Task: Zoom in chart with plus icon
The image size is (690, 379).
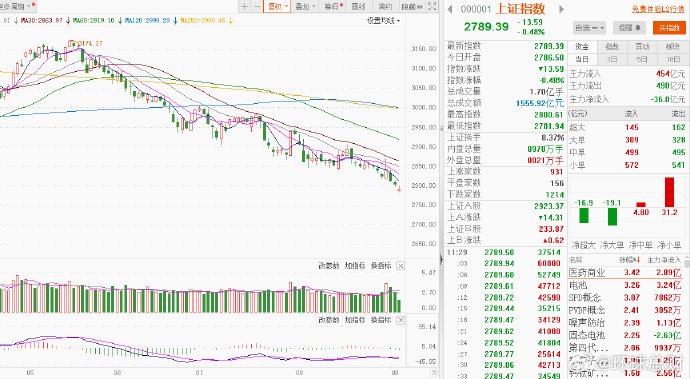Action: tap(245, 6)
